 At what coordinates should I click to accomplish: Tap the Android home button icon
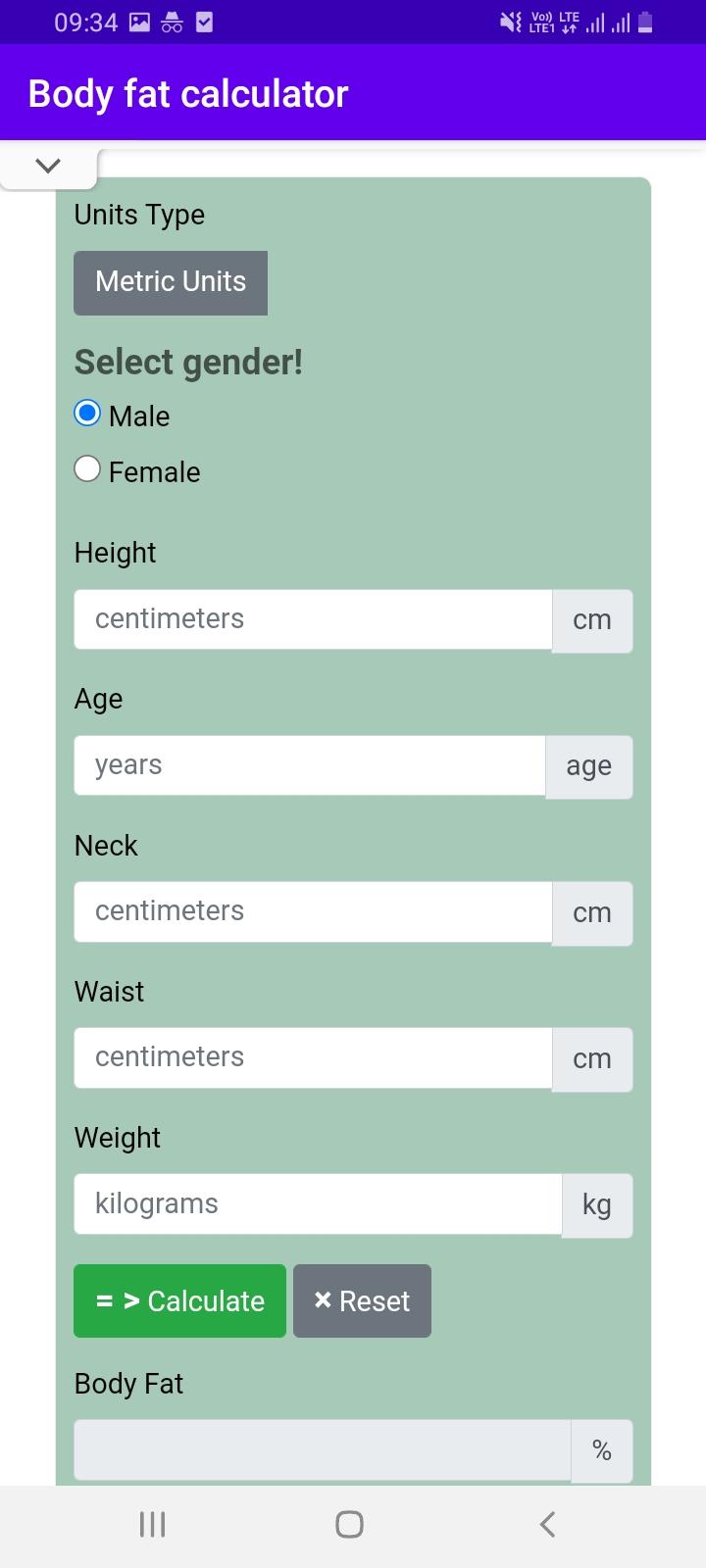pos(350,1524)
